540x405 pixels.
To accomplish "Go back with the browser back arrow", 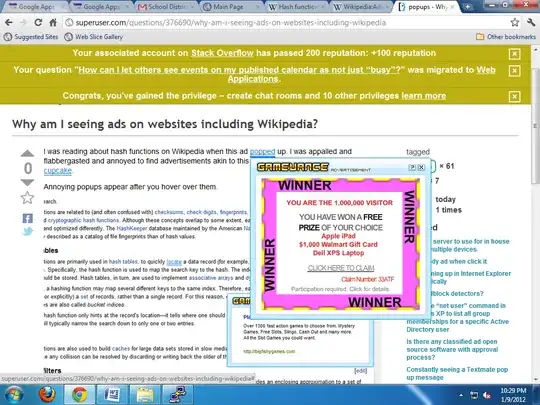I will [9, 23].
